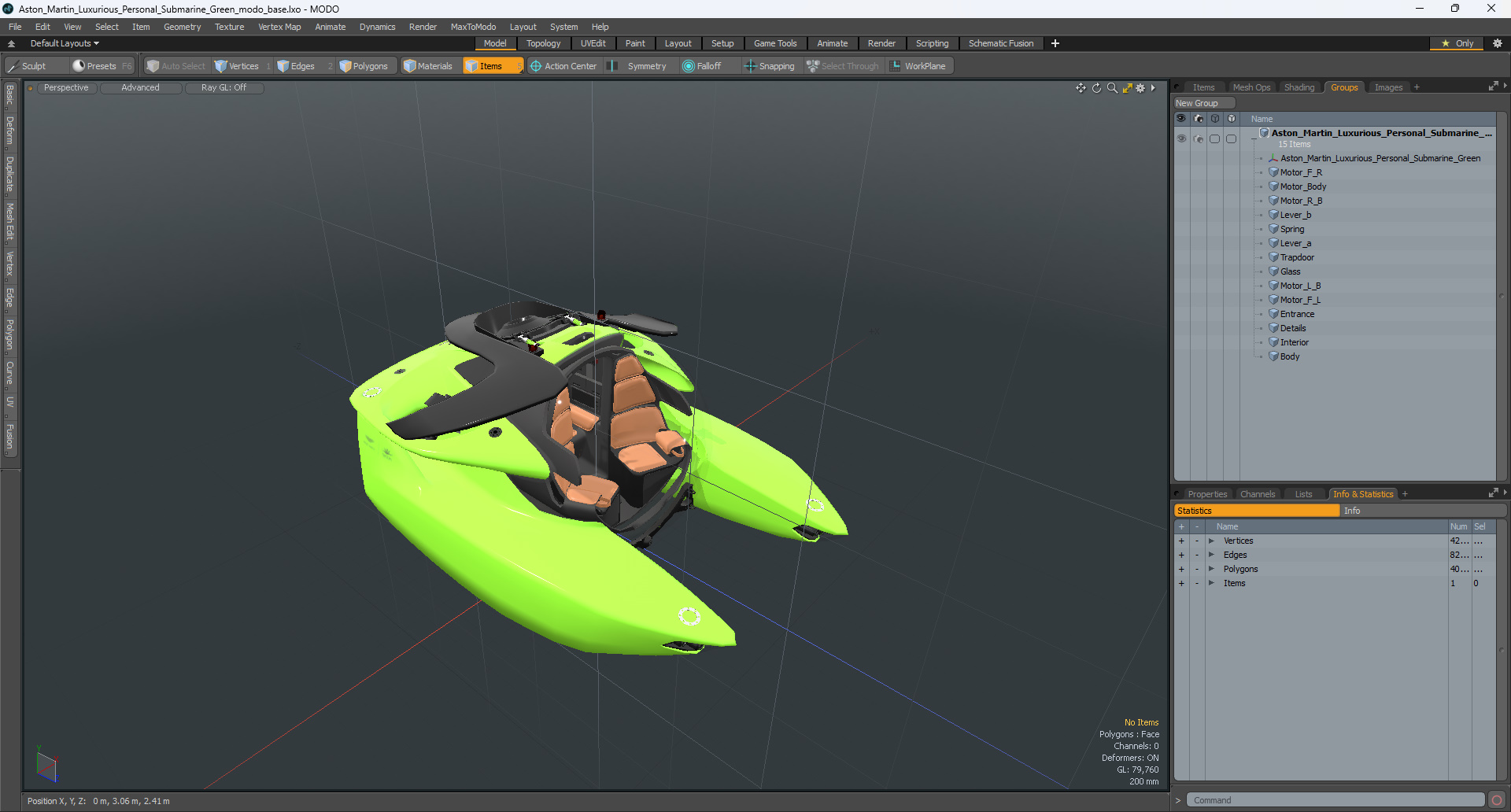Viewport: 1511px width, 812px height.
Task: Maximize the viewport with the expand icon
Action: [x=1127, y=88]
